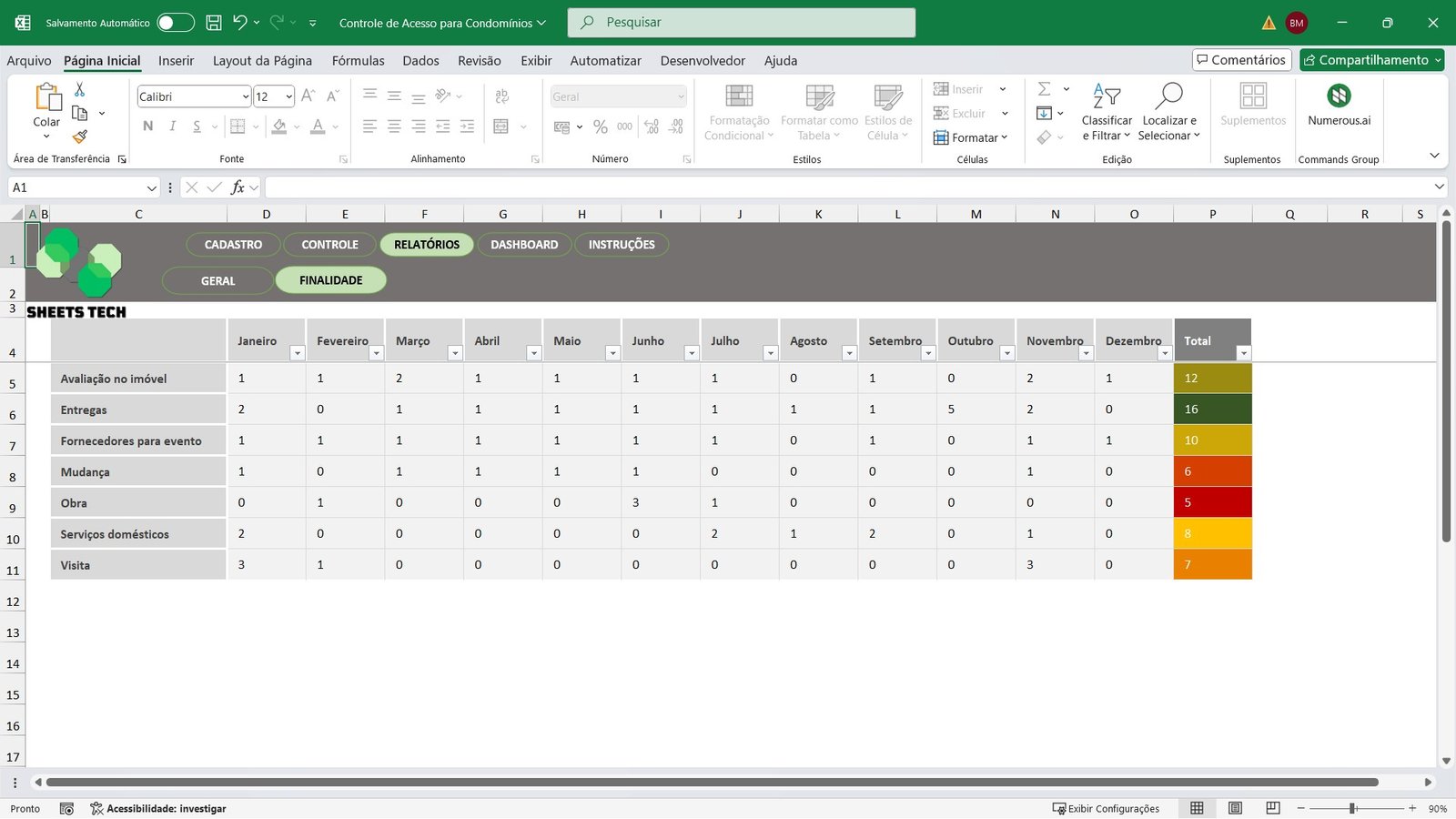Click the FINALIDADE report button

330,280
